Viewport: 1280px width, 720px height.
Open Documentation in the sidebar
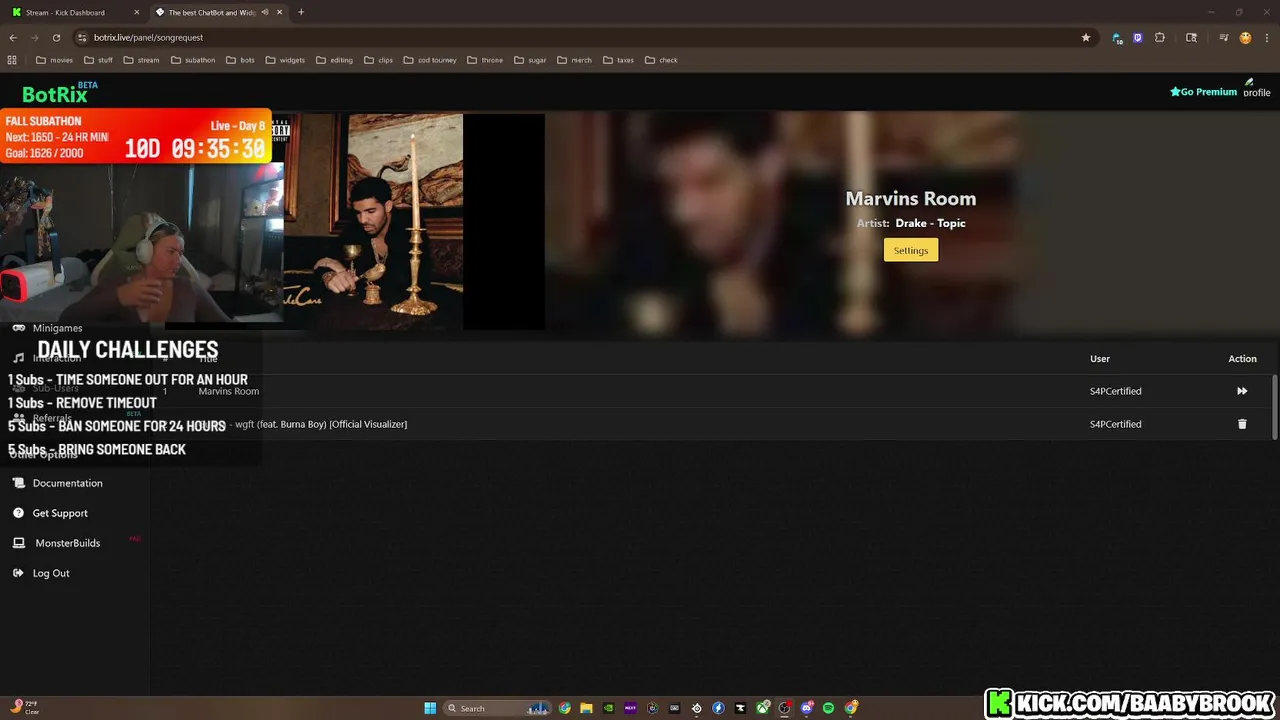67,483
